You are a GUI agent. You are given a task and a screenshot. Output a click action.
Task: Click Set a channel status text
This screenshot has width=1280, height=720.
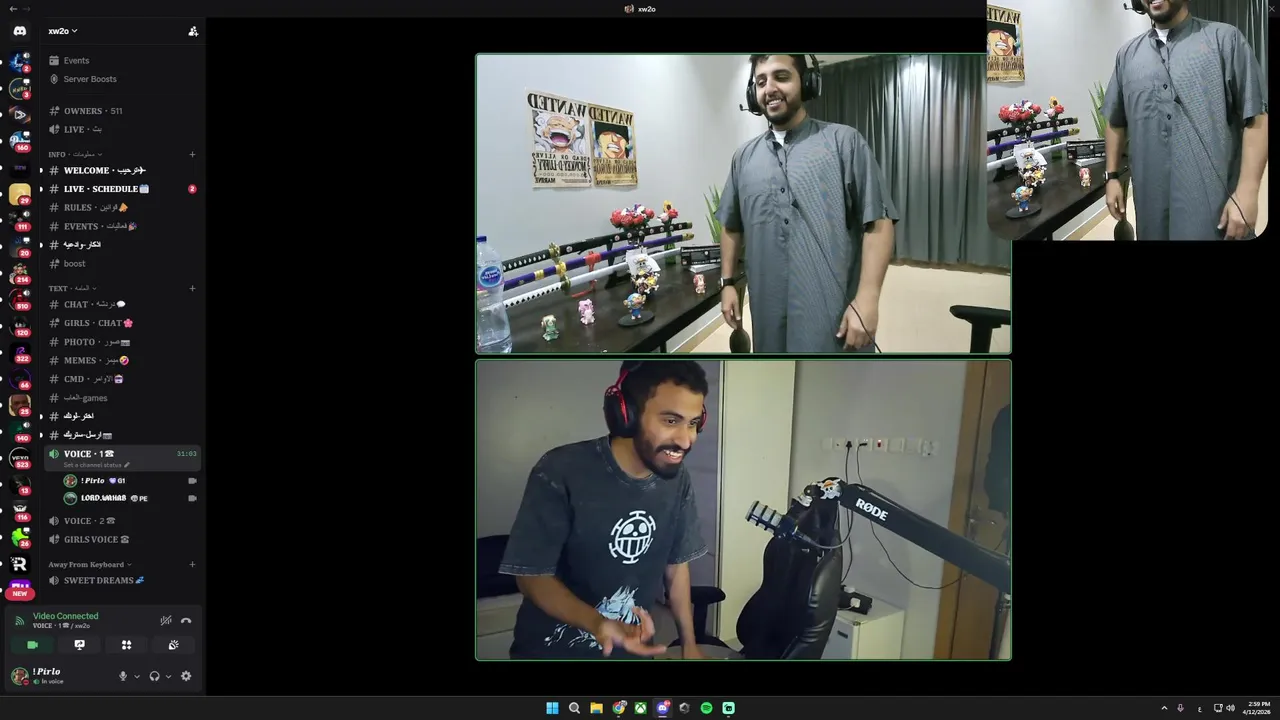[96, 465]
